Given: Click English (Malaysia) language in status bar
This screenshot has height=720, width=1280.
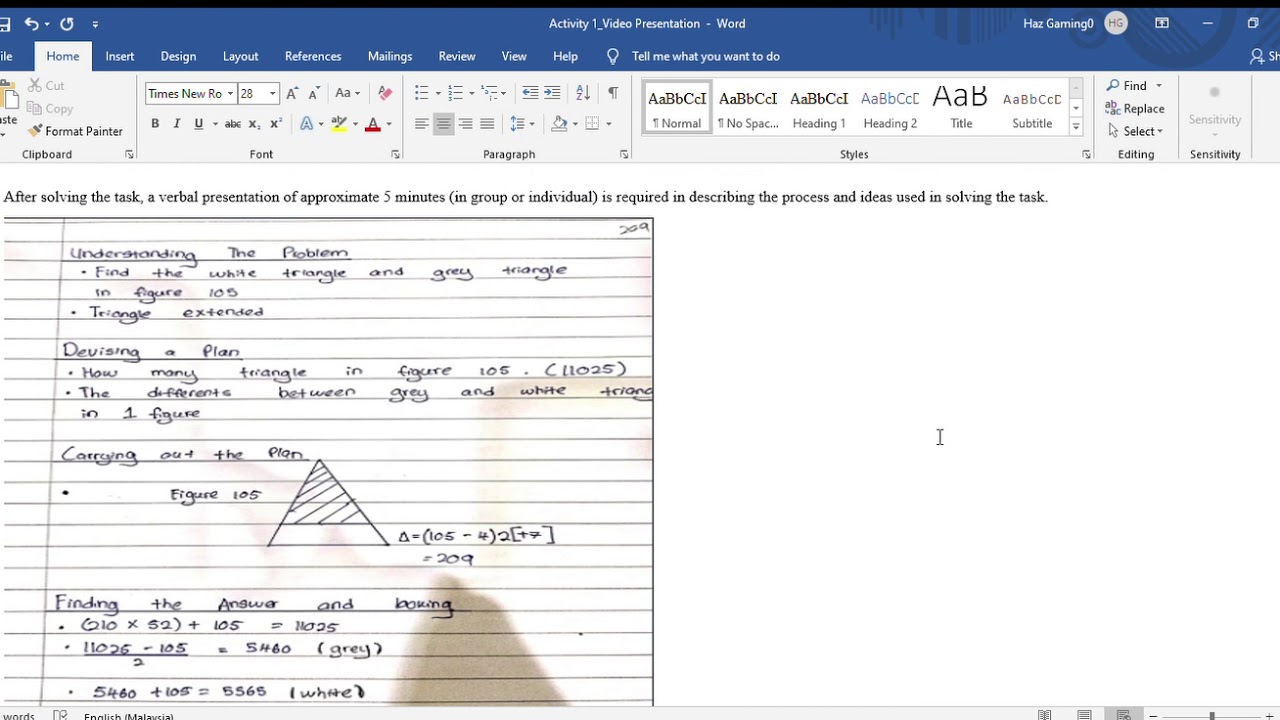Looking at the screenshot, I should (128, 716).
